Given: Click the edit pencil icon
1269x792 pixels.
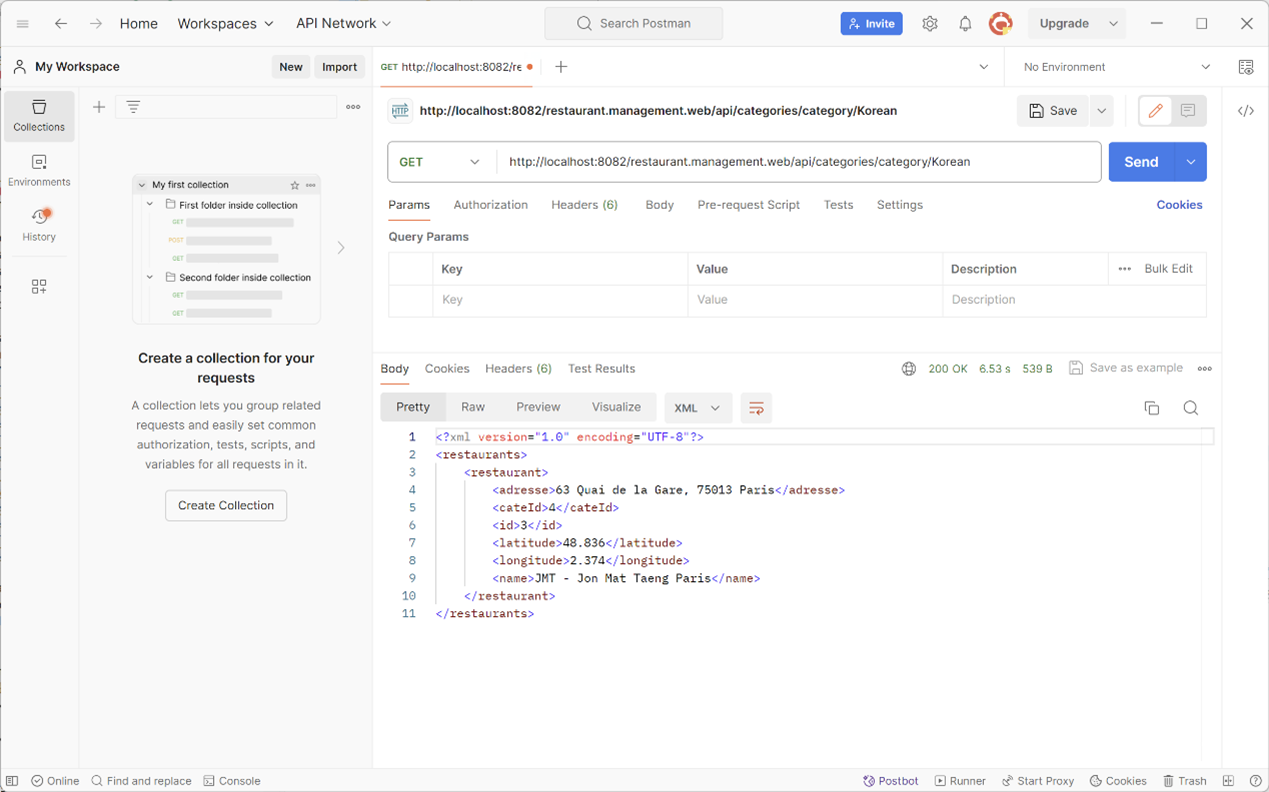Looking at the screenshot, I should point(1155,111).
